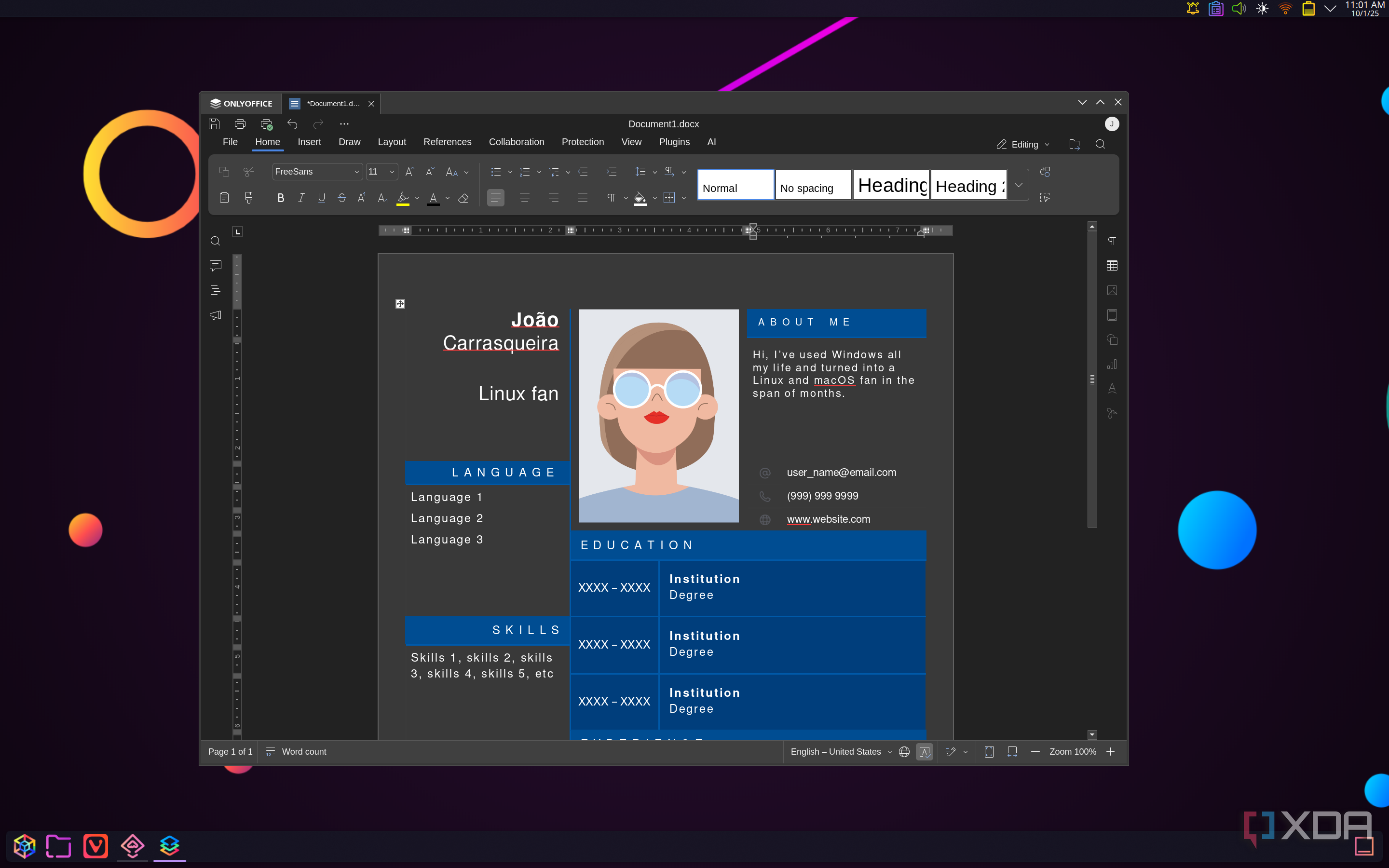Switch to the Layout tab

pos(392,142)
